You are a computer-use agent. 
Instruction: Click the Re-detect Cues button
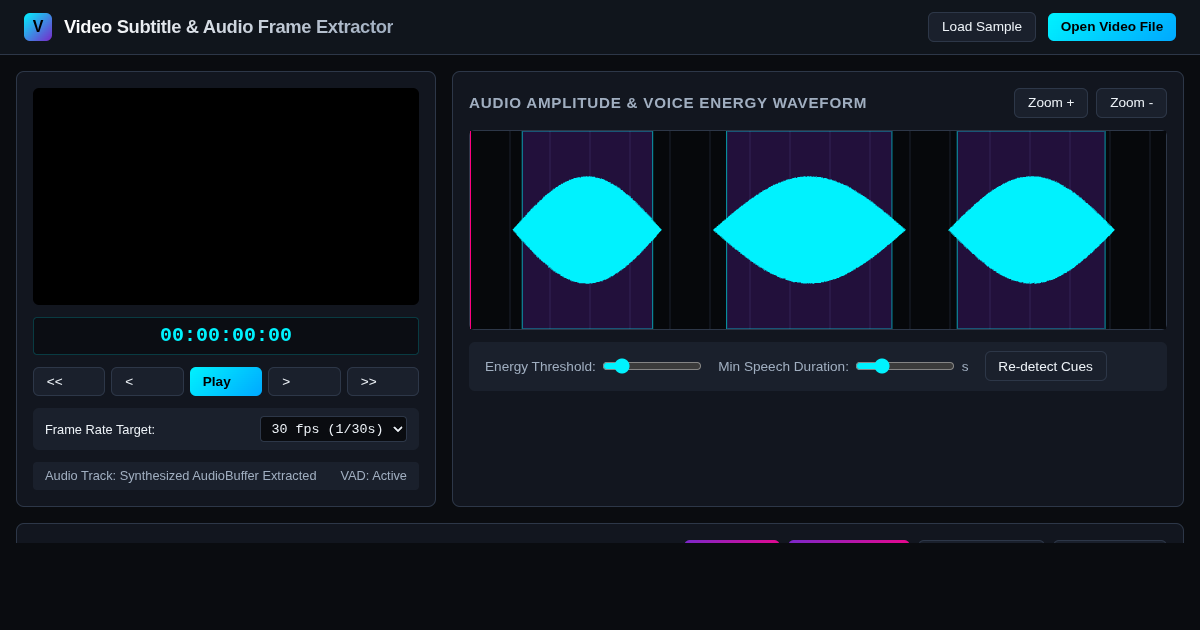[1046, 366]
